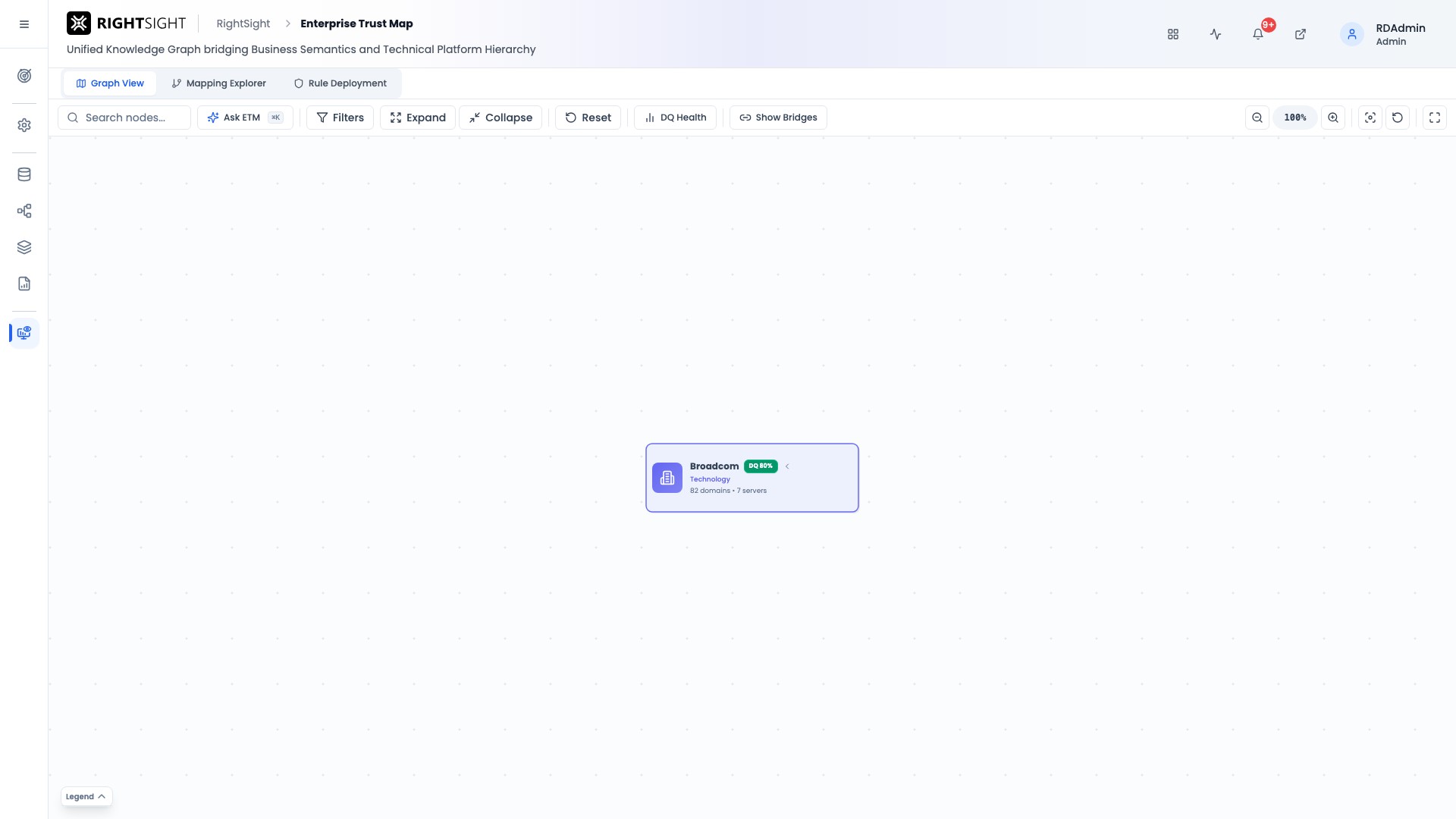
Task: Click the external link icon in header
Action: pos(1301,34)
